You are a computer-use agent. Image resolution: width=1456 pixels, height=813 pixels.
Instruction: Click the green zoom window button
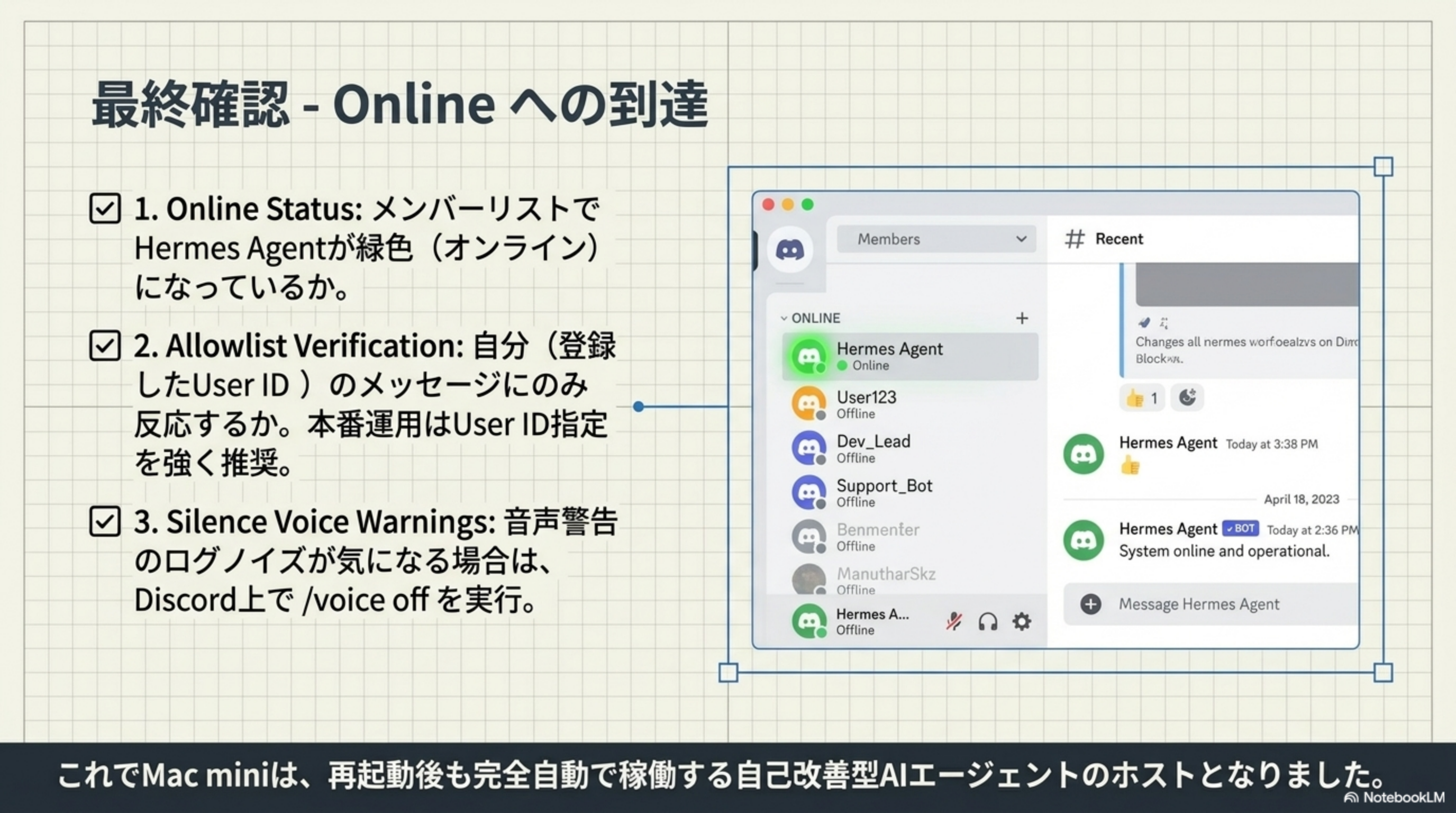click(x=808, y=204)
